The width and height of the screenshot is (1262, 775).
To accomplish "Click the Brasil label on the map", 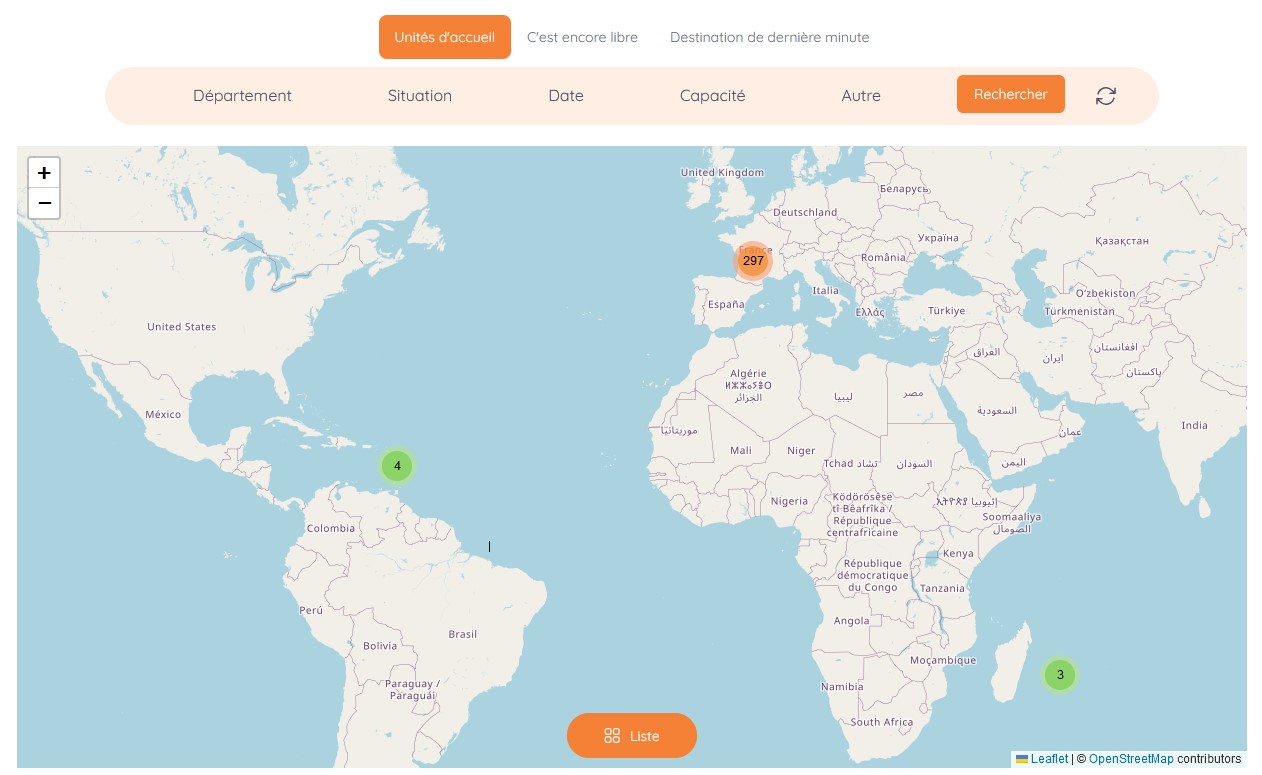I will pyautogui.click(x=463, y=634).
